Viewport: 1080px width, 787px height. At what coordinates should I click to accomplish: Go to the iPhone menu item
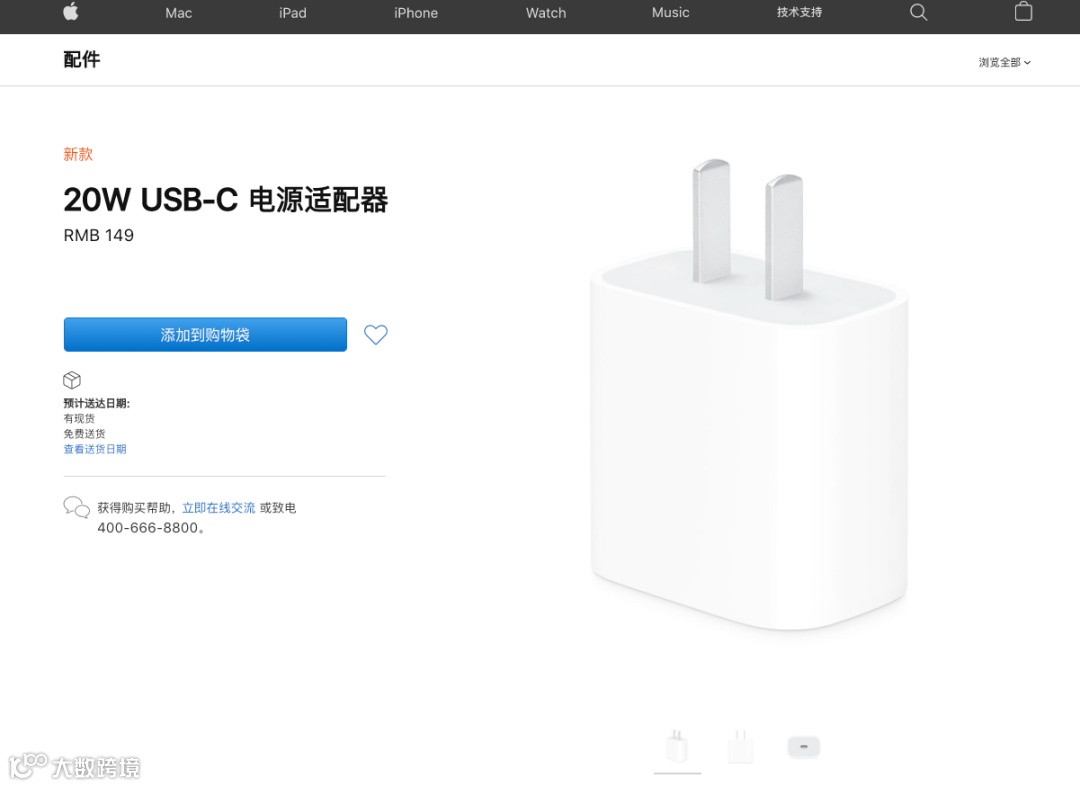point(416,12)
